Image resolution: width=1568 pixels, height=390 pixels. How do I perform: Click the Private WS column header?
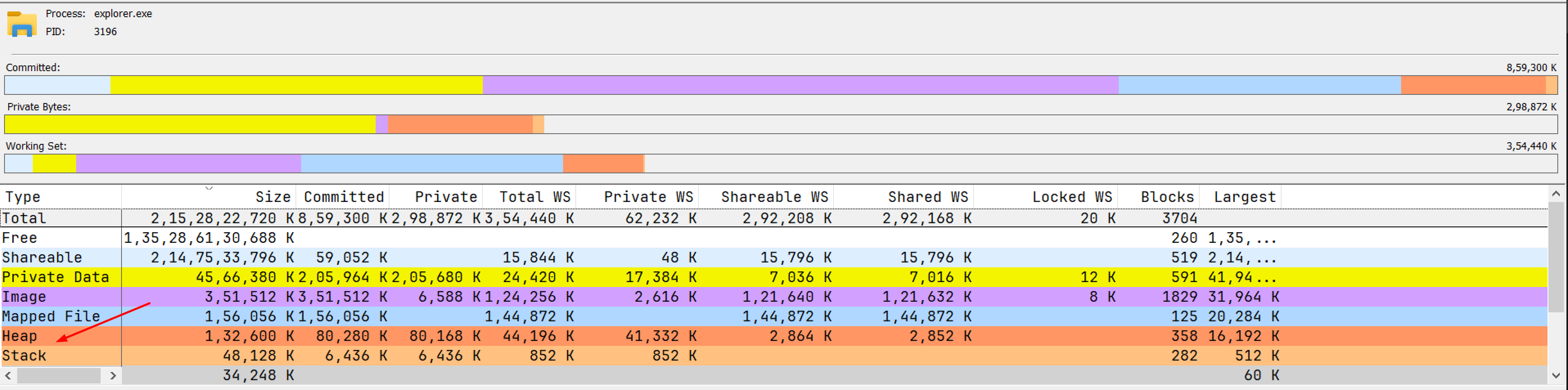(648, 197)
